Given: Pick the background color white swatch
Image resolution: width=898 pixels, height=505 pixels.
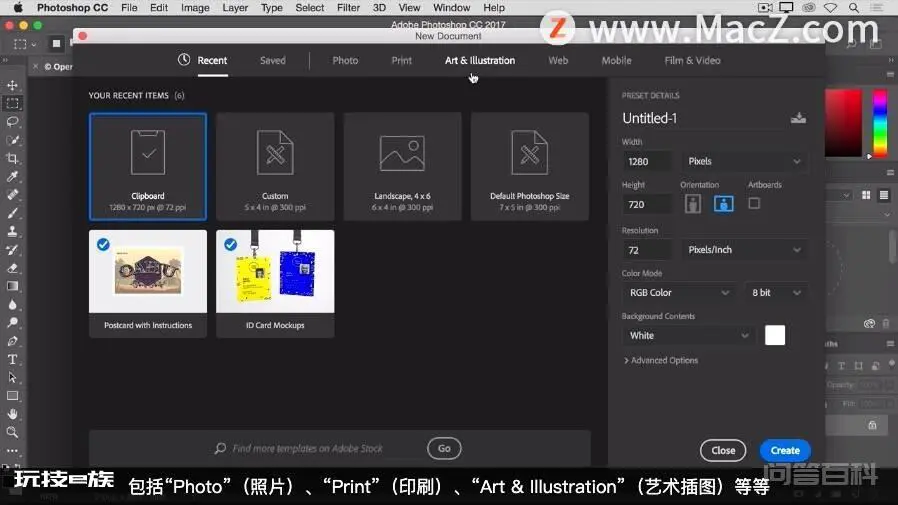Looking at the screenshot, I should pyautogui.click(x=775, y=336).
